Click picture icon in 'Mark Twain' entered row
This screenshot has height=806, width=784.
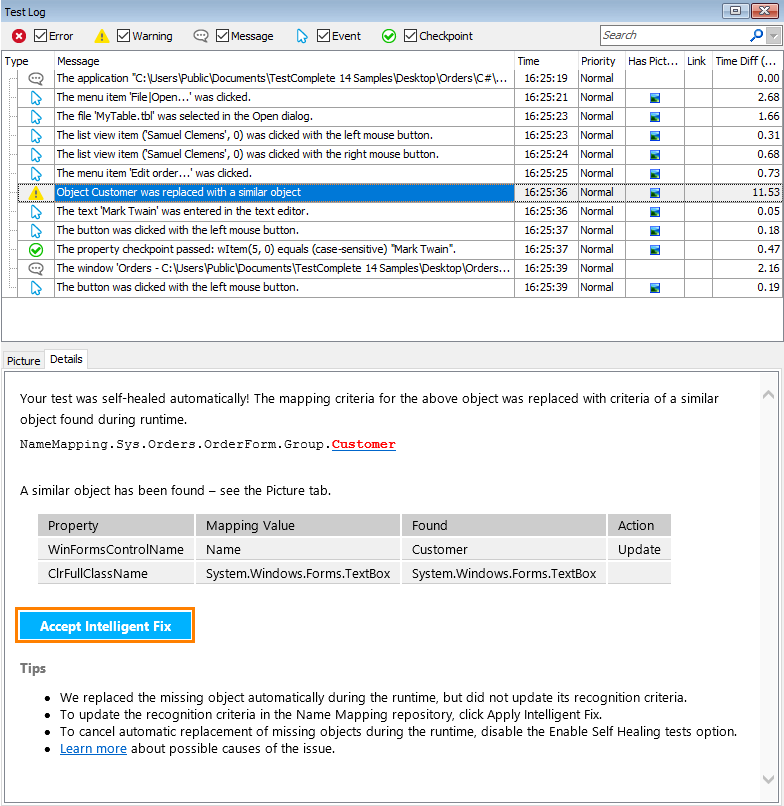(655, 212)
